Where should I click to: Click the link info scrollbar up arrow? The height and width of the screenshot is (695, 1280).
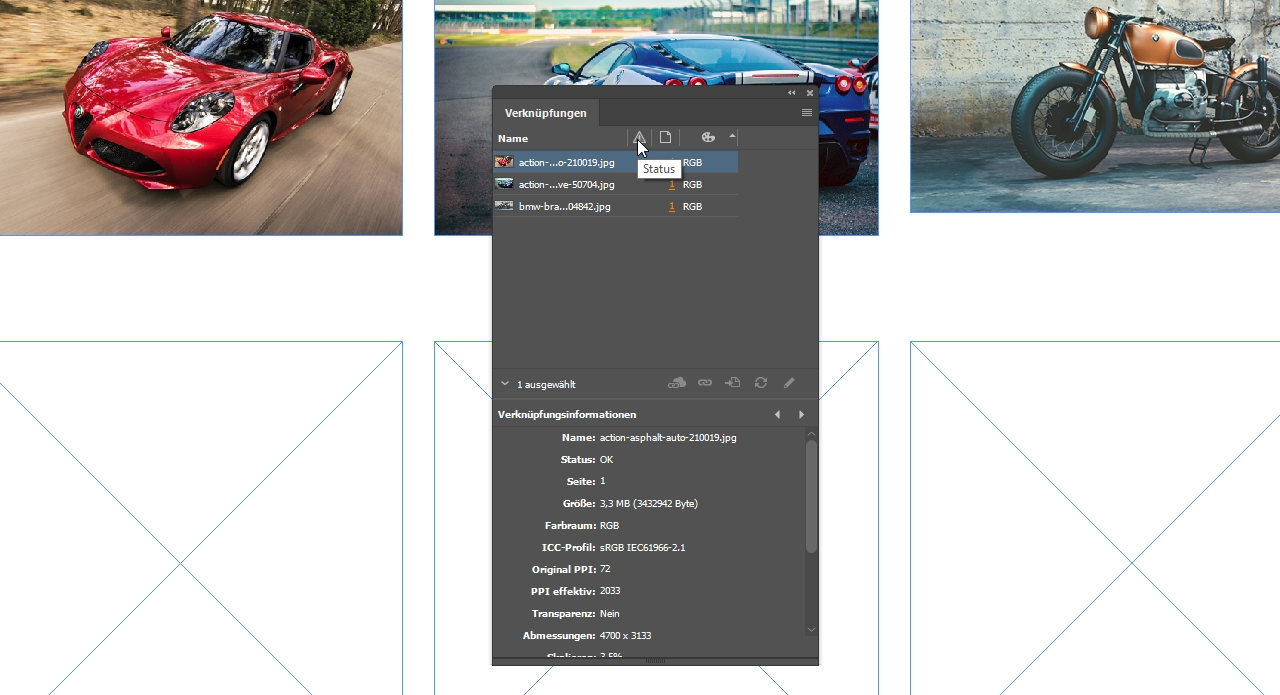coord(811,433)
